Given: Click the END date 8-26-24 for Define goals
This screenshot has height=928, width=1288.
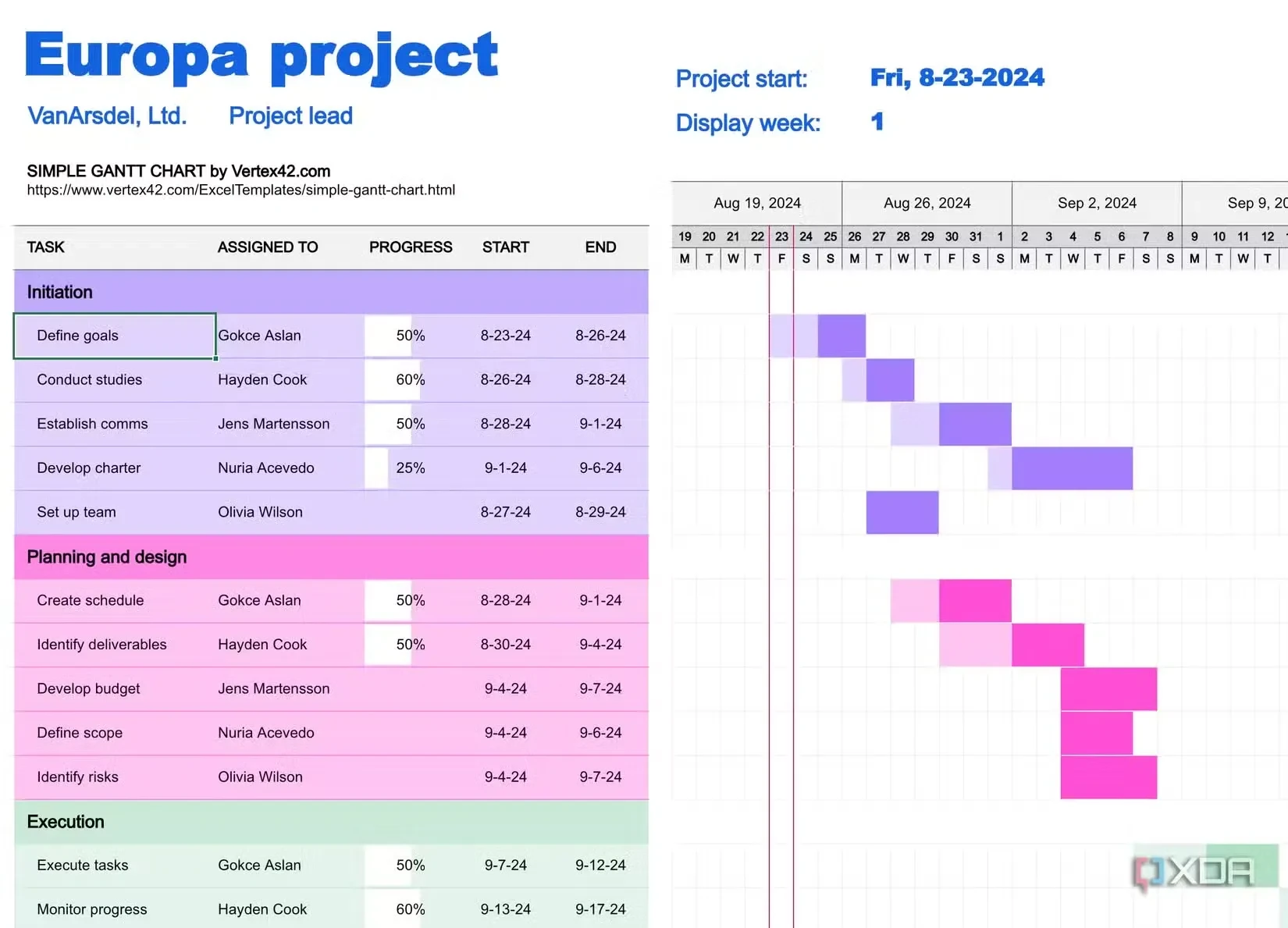Looking at the screenshot, I should tap(600, 336).
